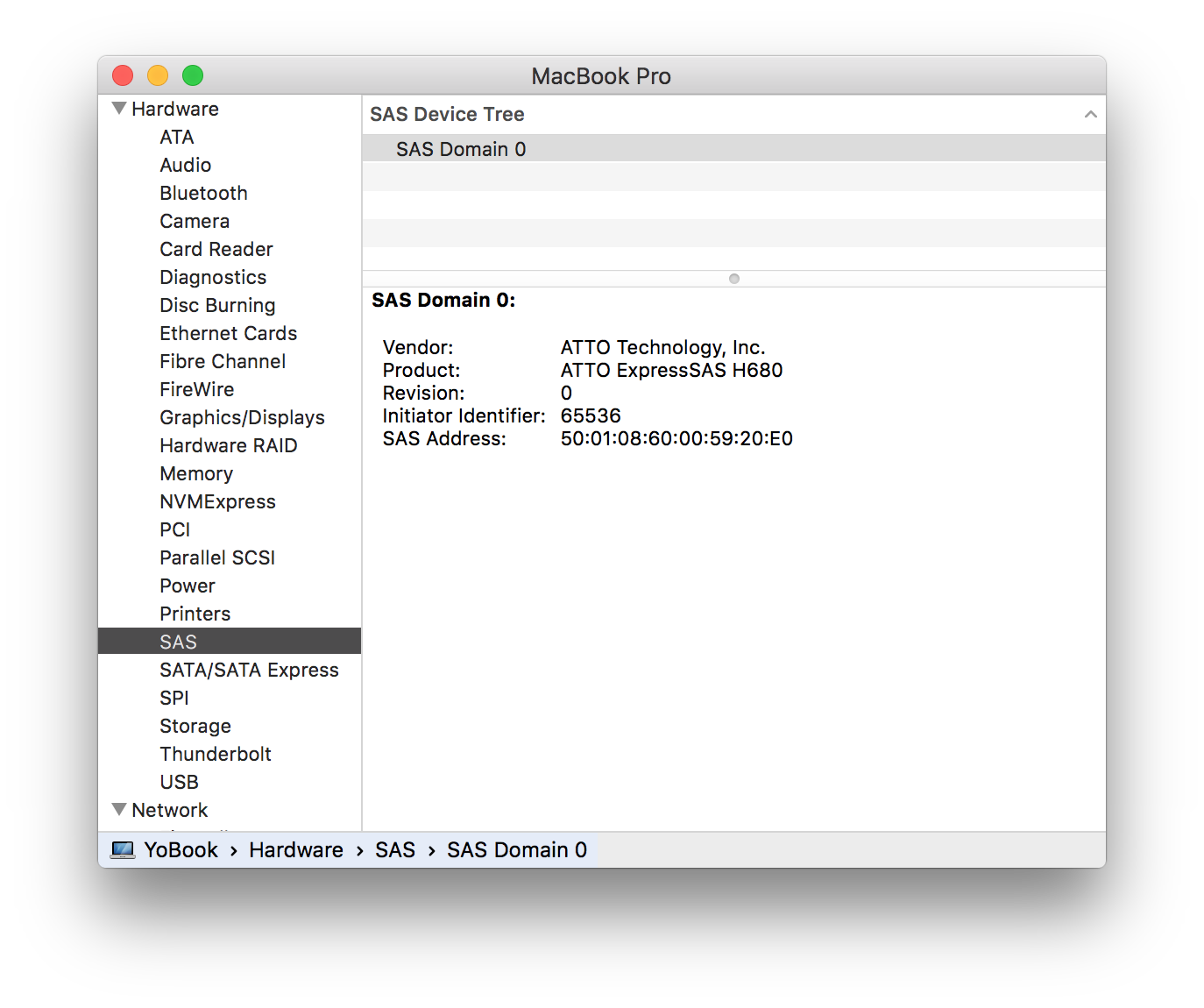Select NVMExpress in the sidebar
This screenshot has width=1204, height=1008.
217,502
